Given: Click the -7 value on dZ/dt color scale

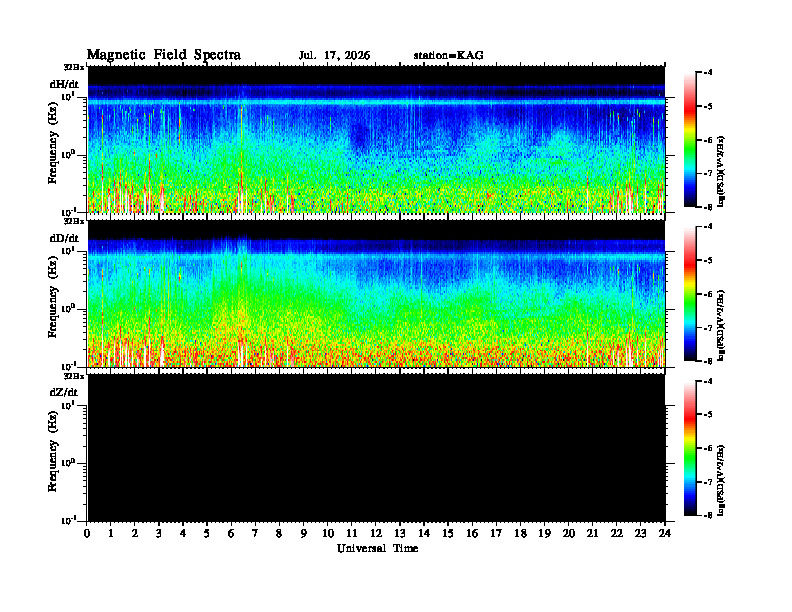Looking at the screenshot, I should click(708, 482).
